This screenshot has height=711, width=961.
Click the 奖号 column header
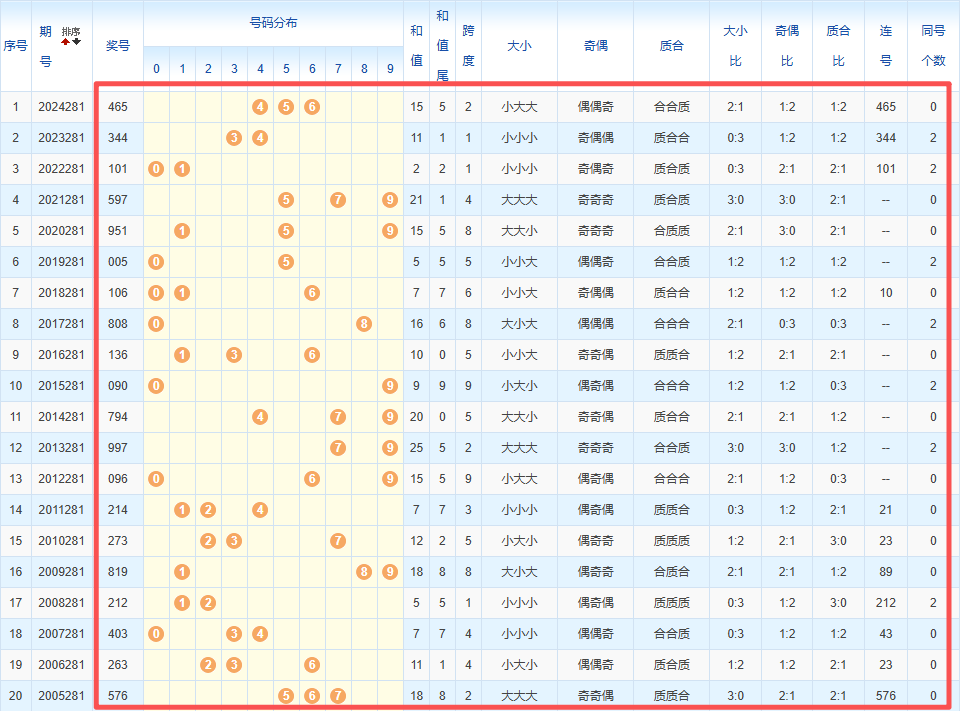118,46
